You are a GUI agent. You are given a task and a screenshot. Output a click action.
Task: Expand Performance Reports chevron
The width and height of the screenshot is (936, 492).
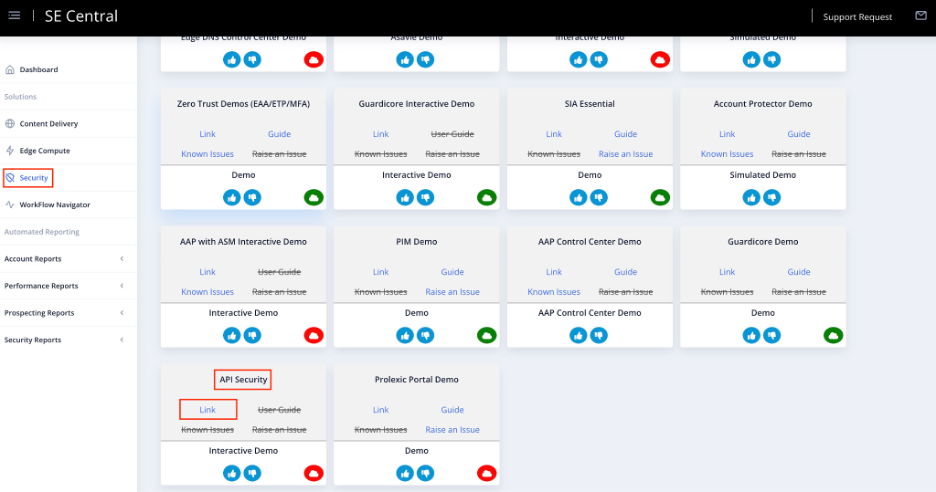[122, 285]
